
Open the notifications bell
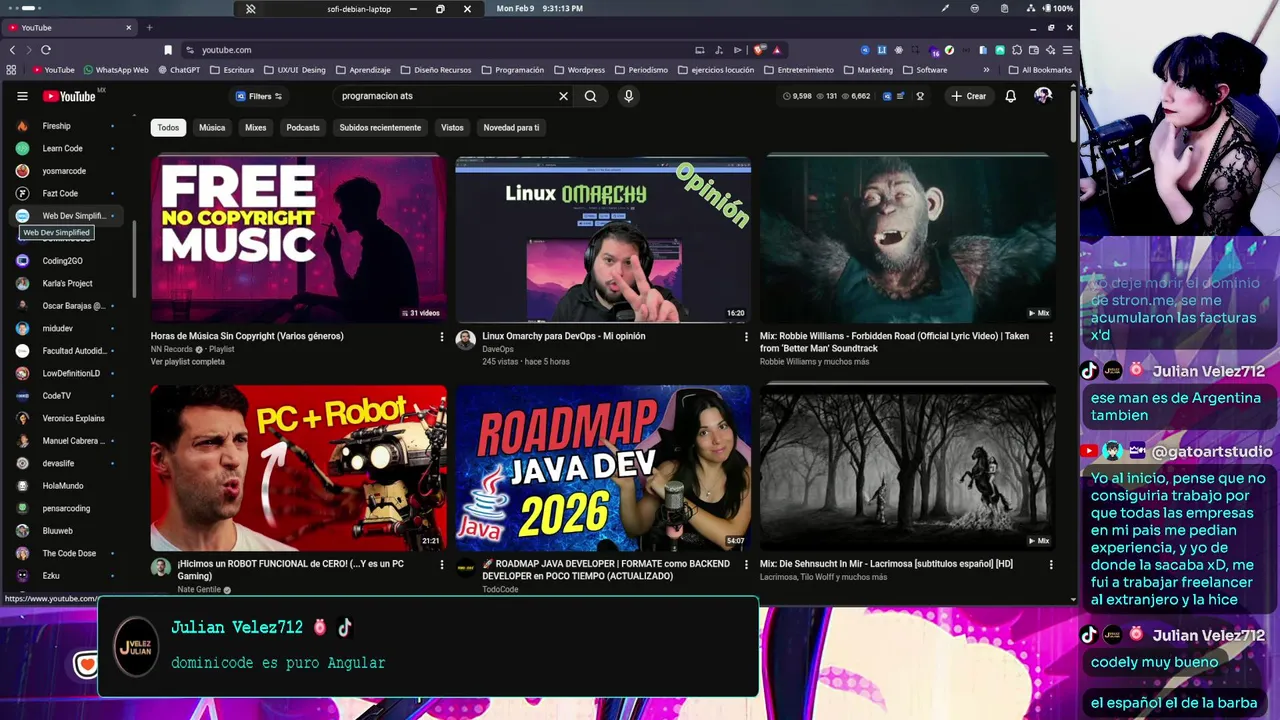pyautogui.click(x=1010, y=96)
